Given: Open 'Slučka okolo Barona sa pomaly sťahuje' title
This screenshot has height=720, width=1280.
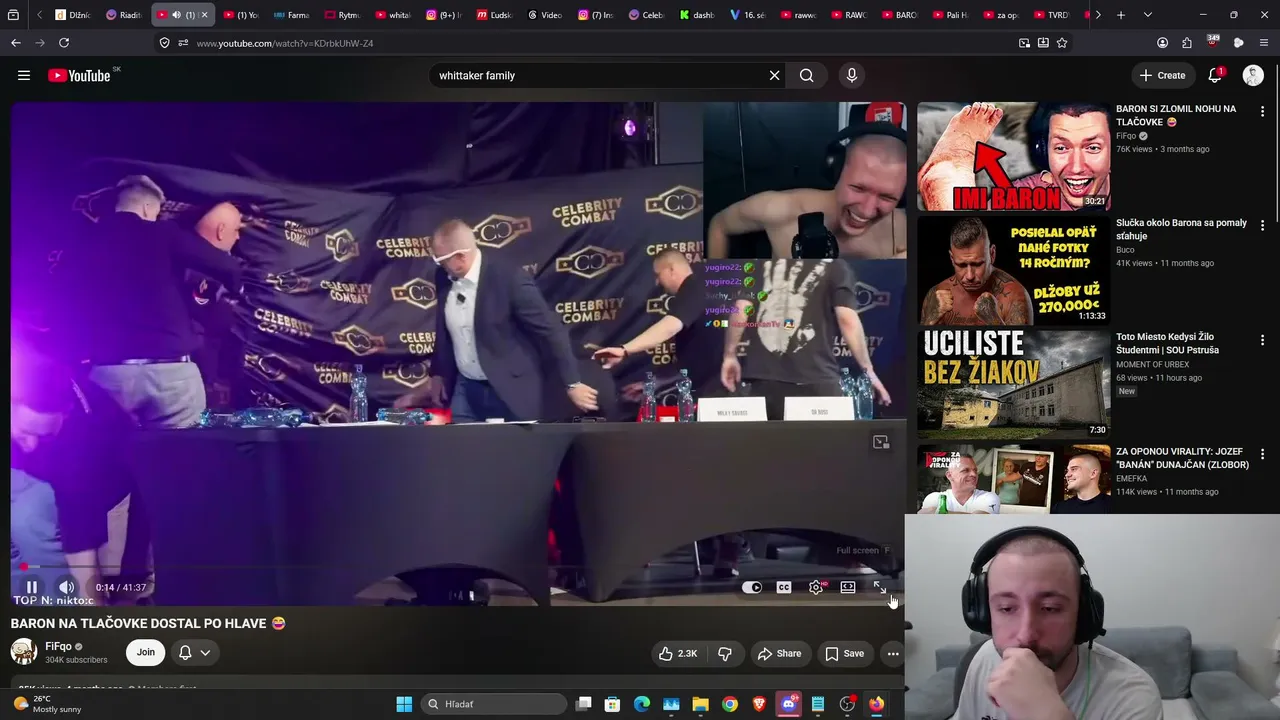Looking at the screenshot, I should [x=1181, y=229].
